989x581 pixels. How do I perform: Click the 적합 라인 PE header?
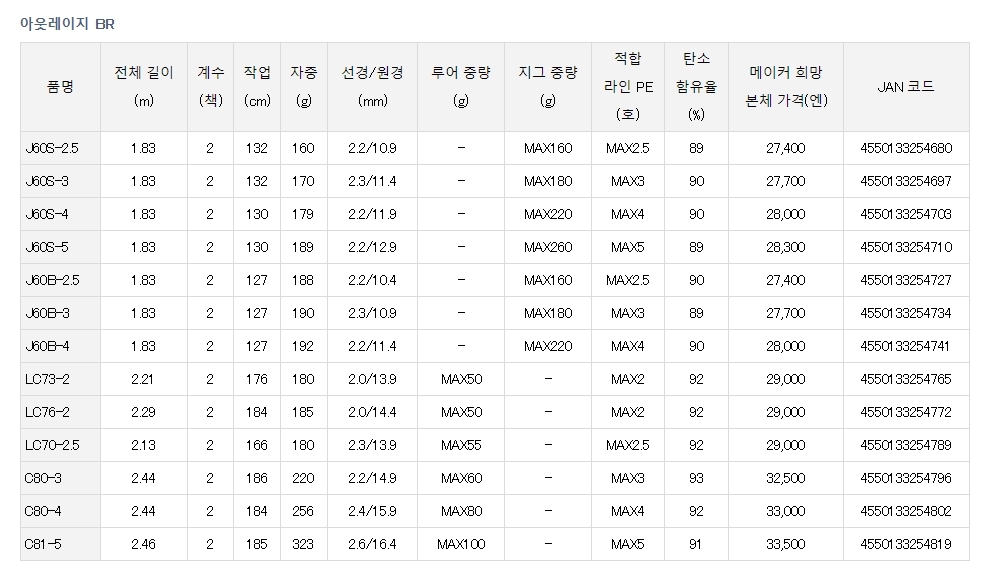pyautogui.click(x=628, y=86)
